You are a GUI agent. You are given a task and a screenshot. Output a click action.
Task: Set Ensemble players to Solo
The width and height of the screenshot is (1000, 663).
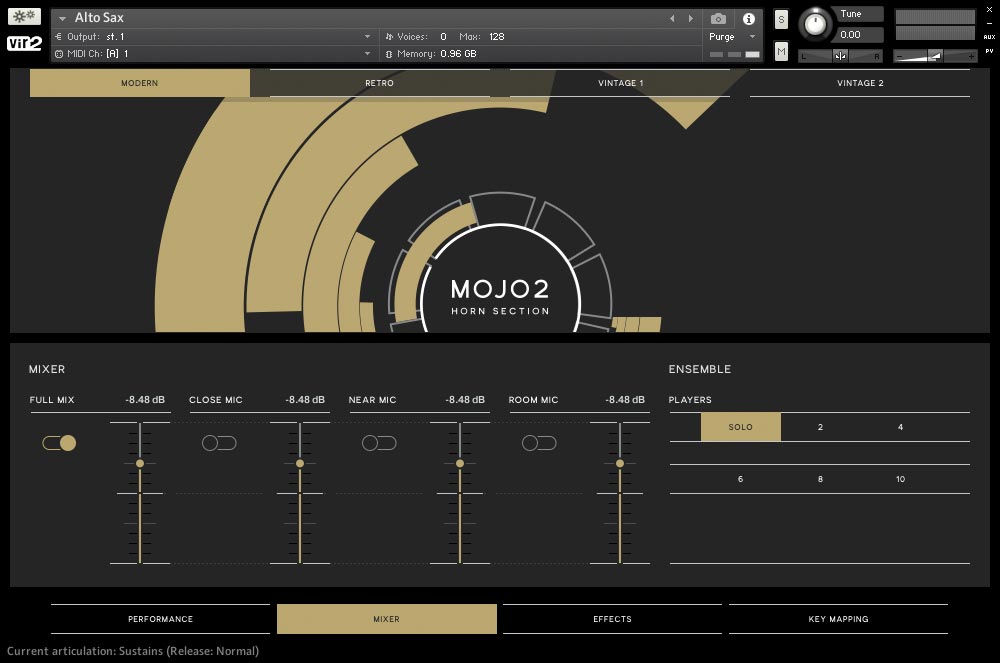coord(740,427)
